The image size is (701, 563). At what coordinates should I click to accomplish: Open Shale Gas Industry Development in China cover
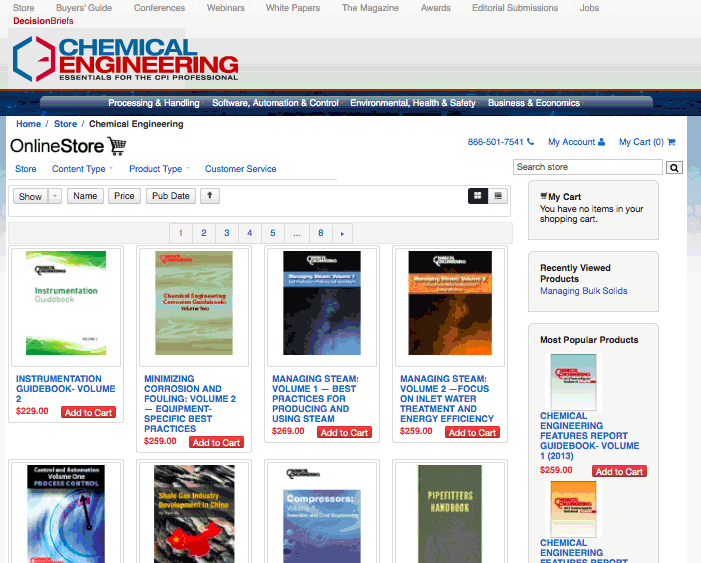(194, 514)
